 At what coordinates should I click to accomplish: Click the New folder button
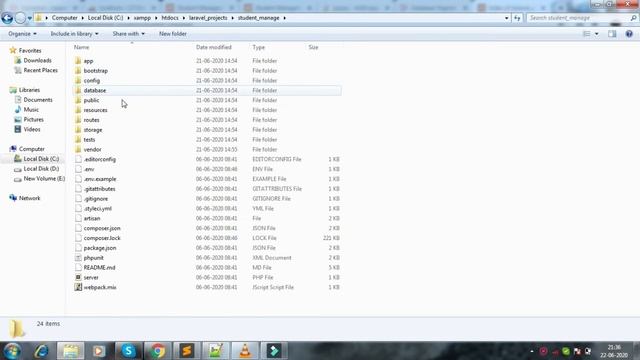click(x=173, y=34)
